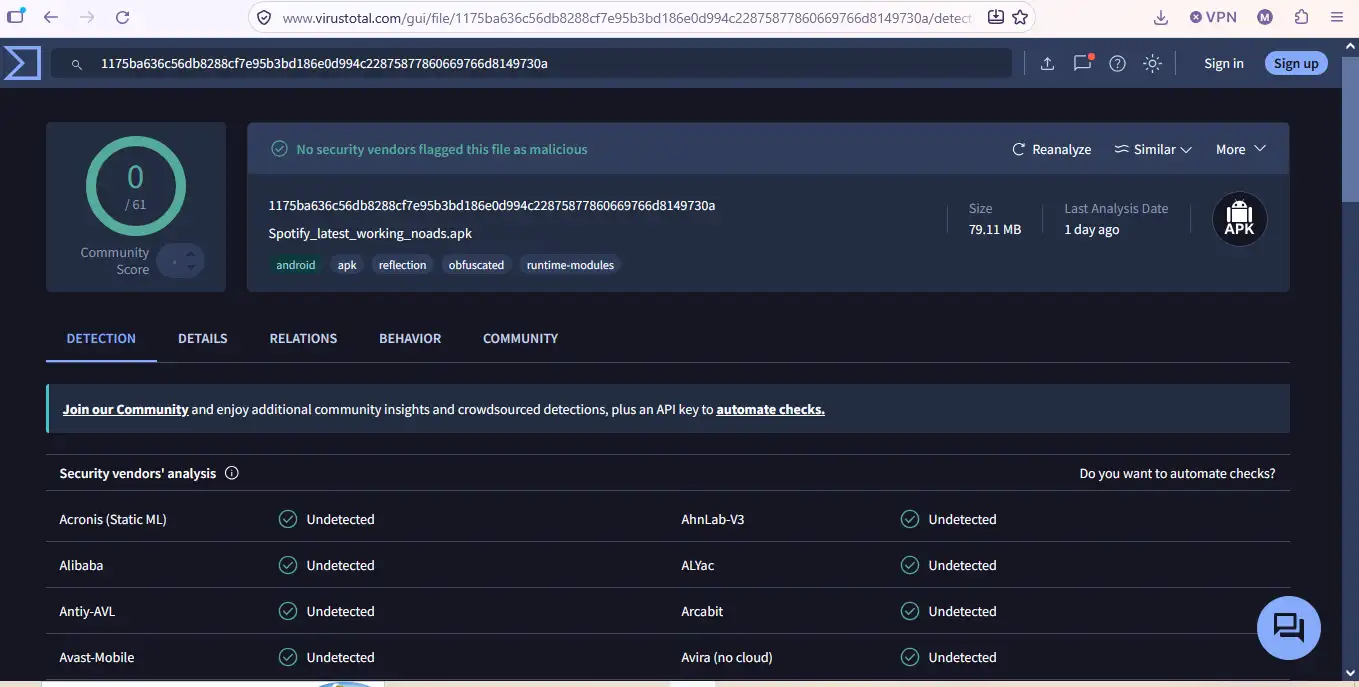Screen dimensions: 1359x687
Task: Click the VirusTotal logo icon
Action: click(x=22, y=63)
